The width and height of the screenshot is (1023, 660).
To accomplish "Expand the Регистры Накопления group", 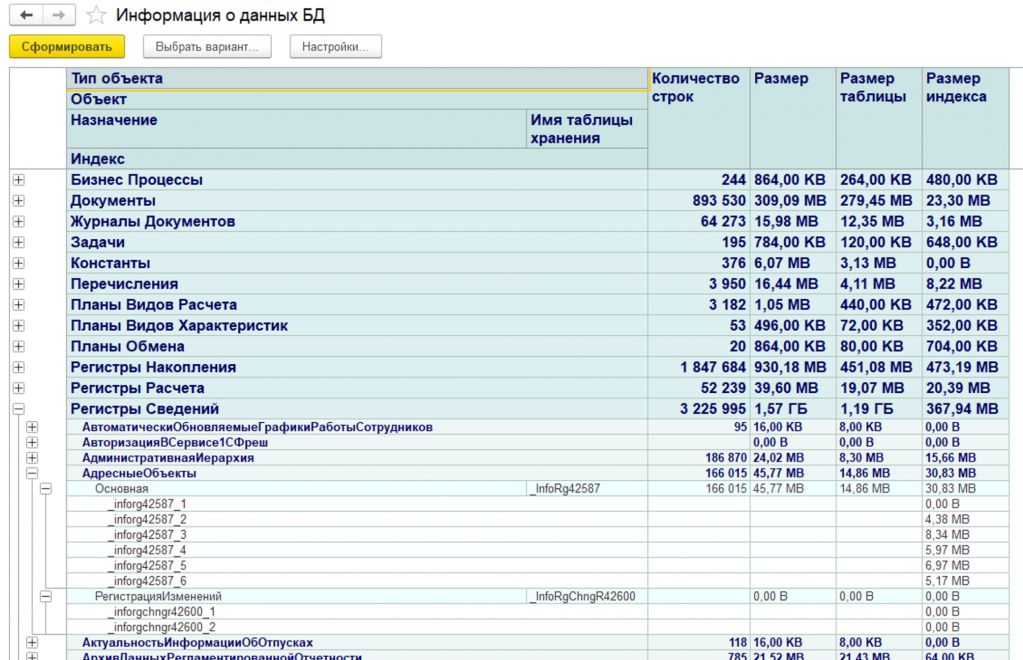I will point(19,368).
